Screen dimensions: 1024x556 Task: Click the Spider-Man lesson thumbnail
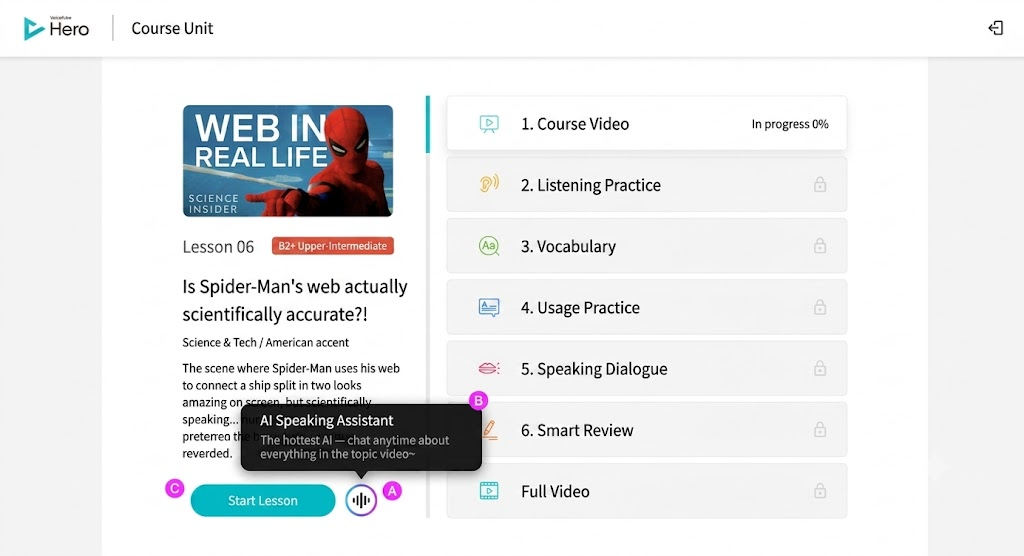(x=288, y=161)
